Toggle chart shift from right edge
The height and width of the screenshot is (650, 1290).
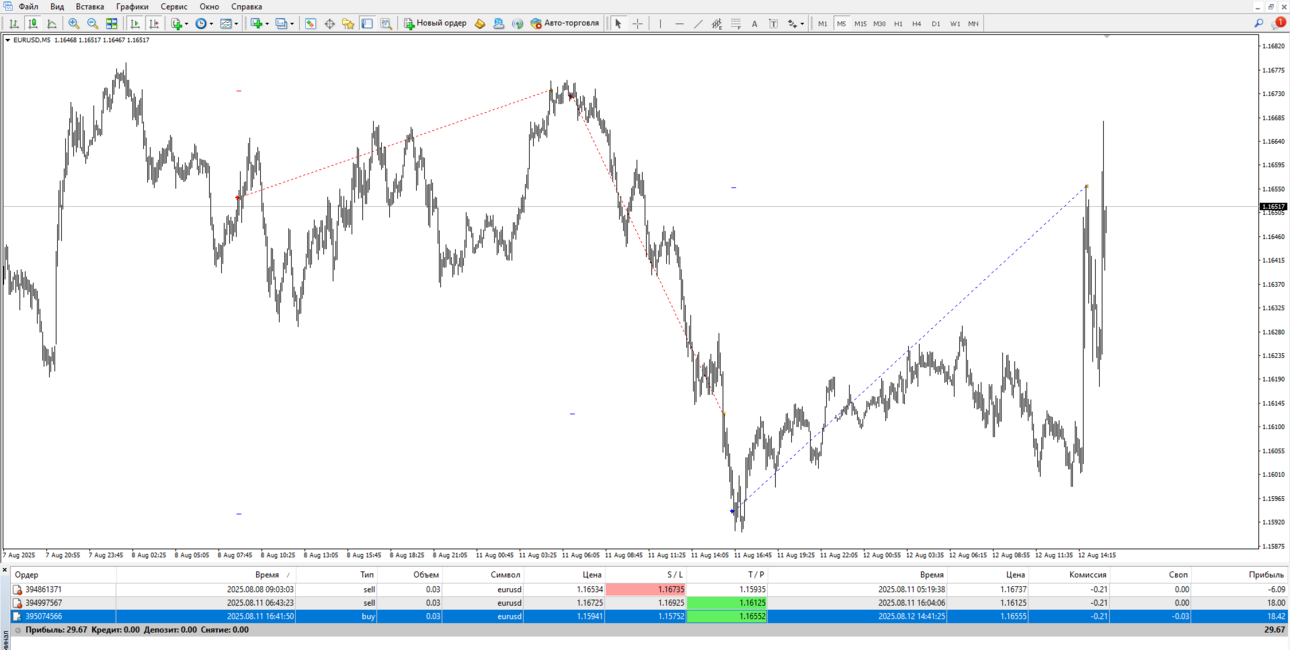point(155,23)
